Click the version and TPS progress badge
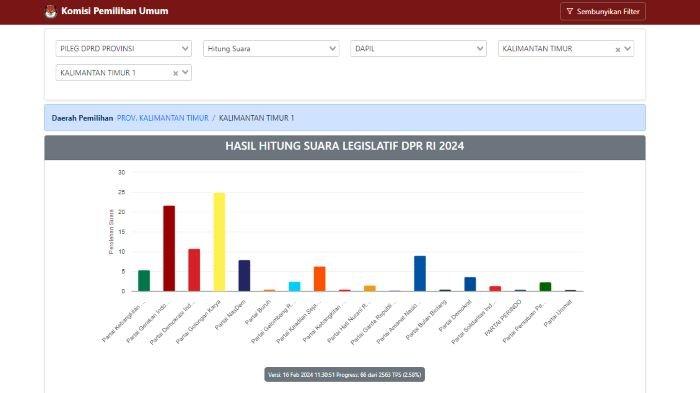Screen dimensions: 700x393 coord(345,375)
